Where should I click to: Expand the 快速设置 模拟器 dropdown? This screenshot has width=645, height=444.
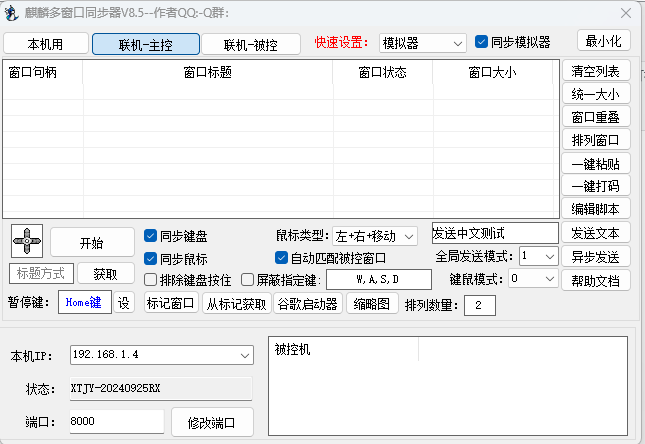pos(423,43)
